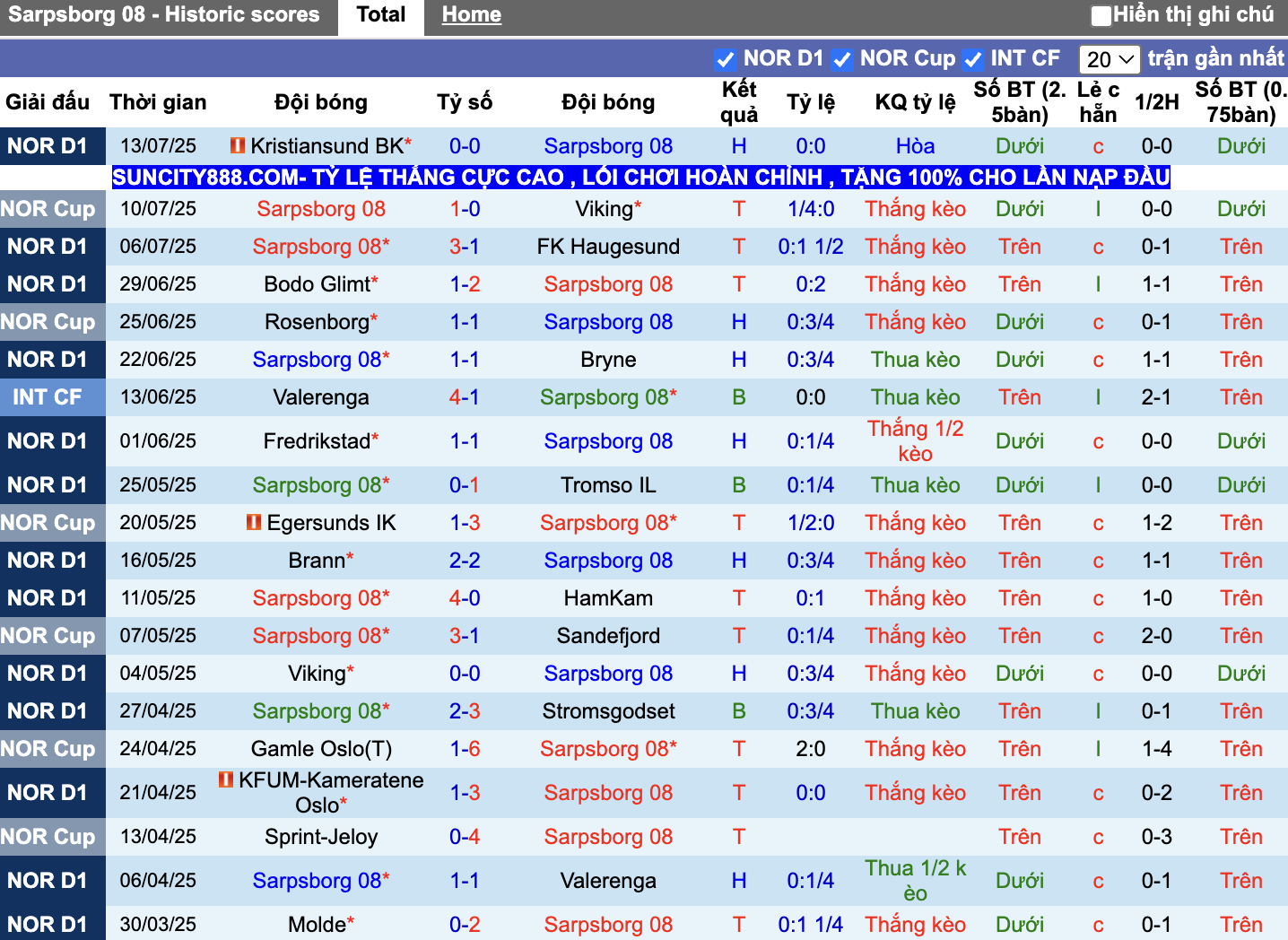This screenshot has height=940, width=1288.
Task: Click the Giải đấu column header
Action: pos(48,102)
